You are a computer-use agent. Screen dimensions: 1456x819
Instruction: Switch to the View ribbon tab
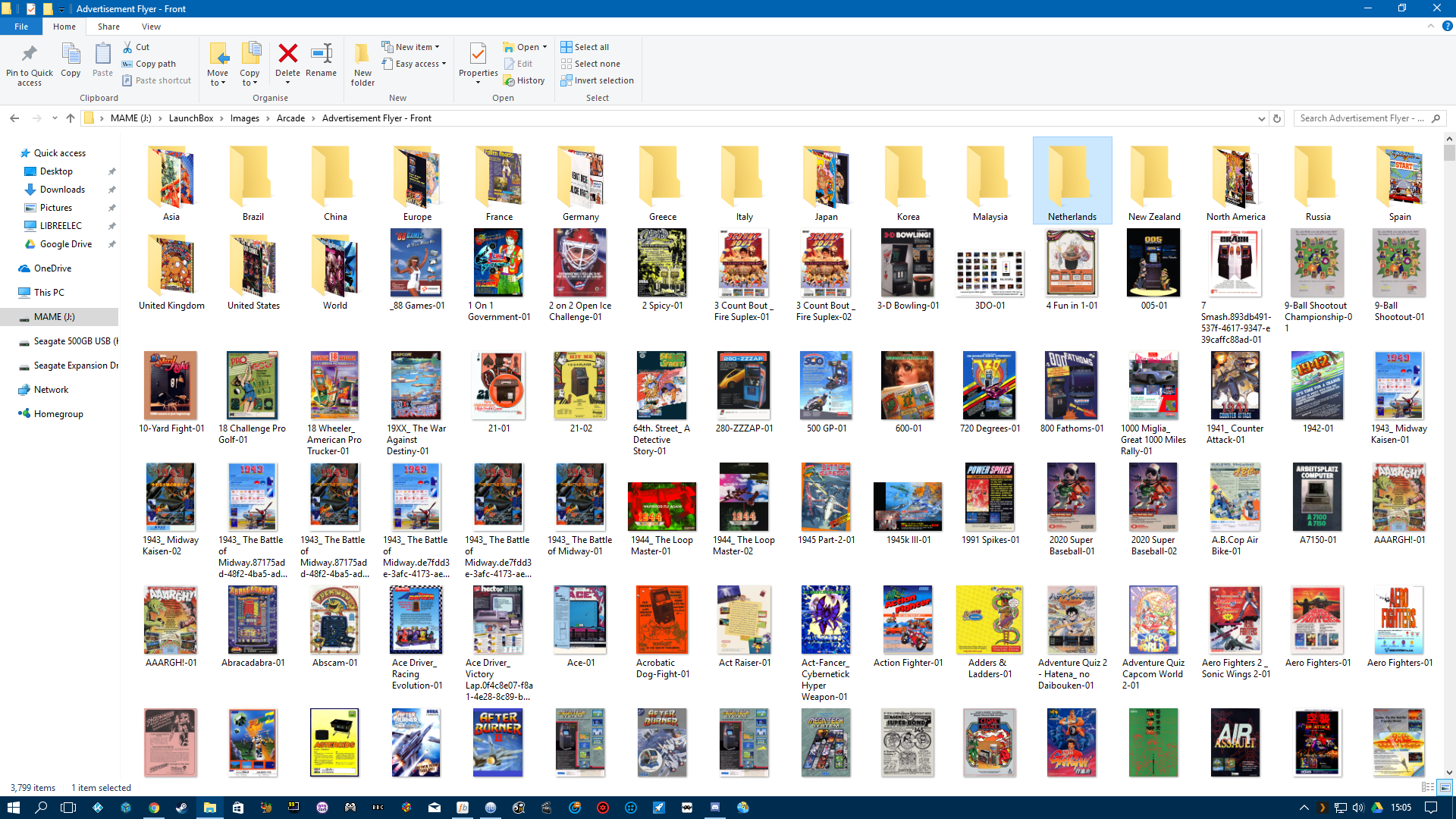click(151, 27)
